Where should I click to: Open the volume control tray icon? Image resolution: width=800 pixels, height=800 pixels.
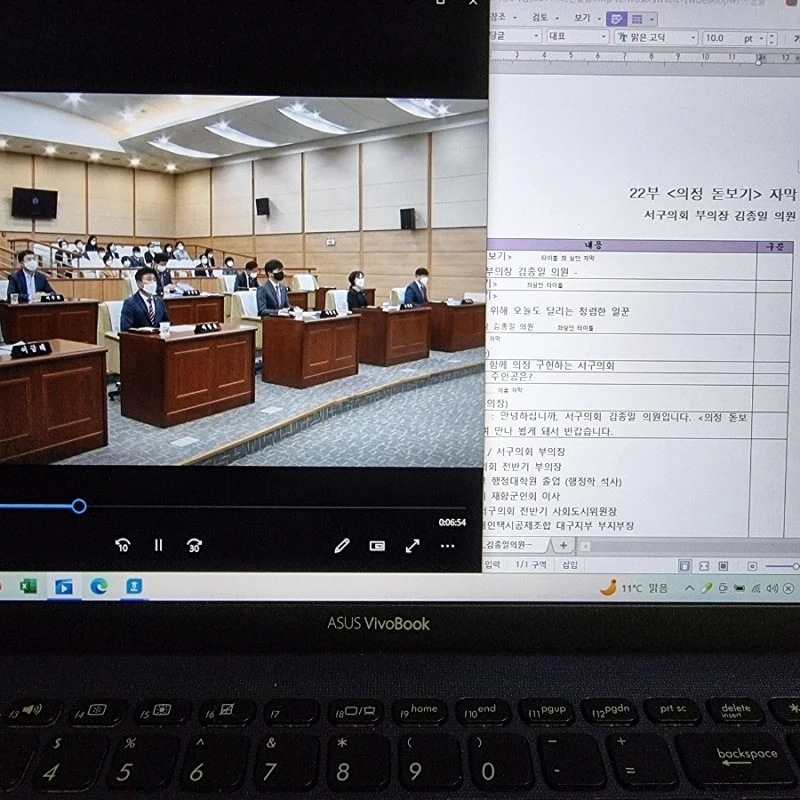click(x=772, y=589)
